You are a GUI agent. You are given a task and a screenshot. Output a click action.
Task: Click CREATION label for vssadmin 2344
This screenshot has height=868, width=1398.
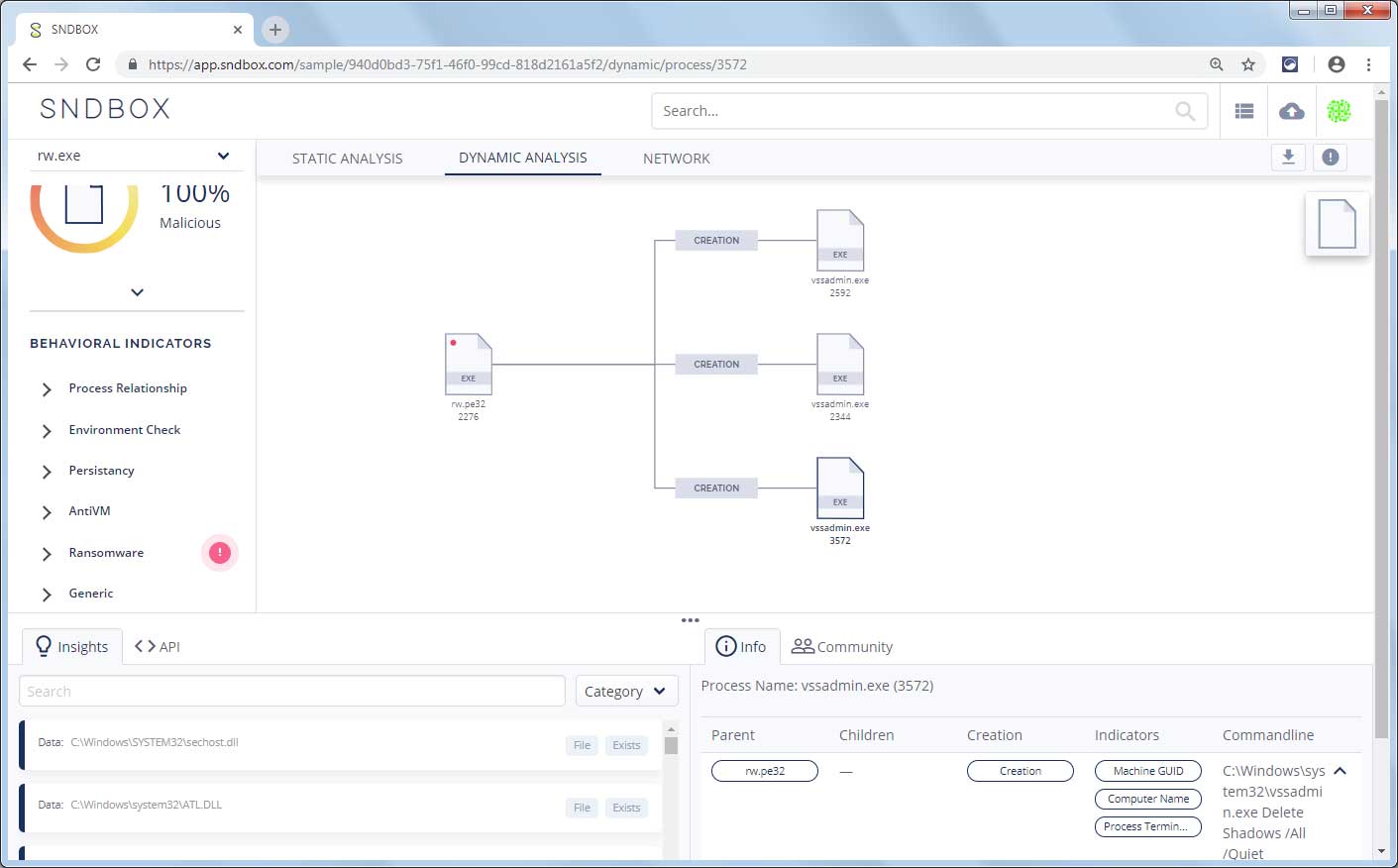716,365
